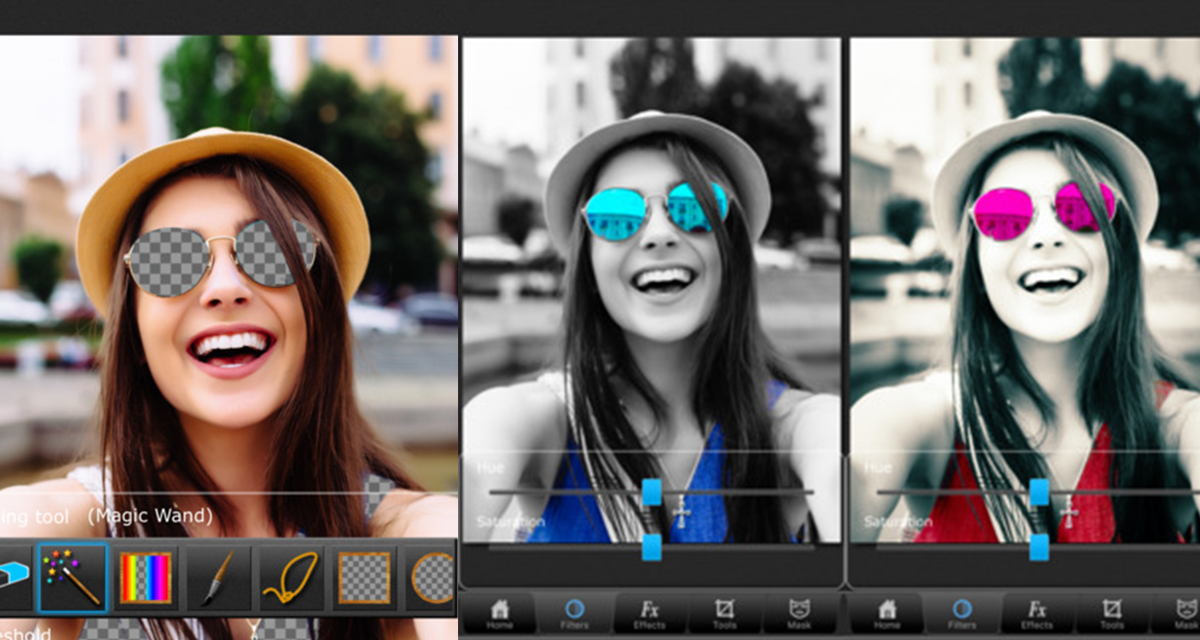
Task: Click Saturation slider handle in blue-sunglasses panel
Action: coord(652,547)
